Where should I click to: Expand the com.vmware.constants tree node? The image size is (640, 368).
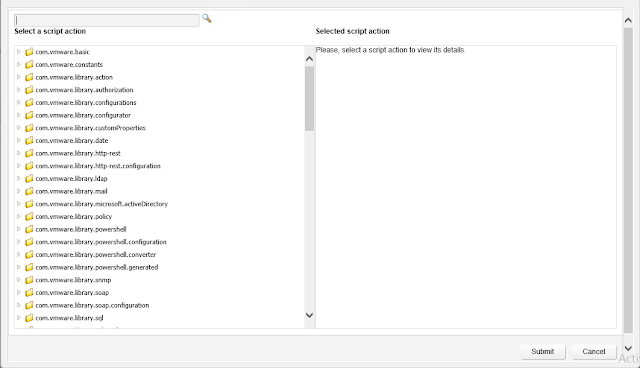pyautogui.click(x=18, y=64)
